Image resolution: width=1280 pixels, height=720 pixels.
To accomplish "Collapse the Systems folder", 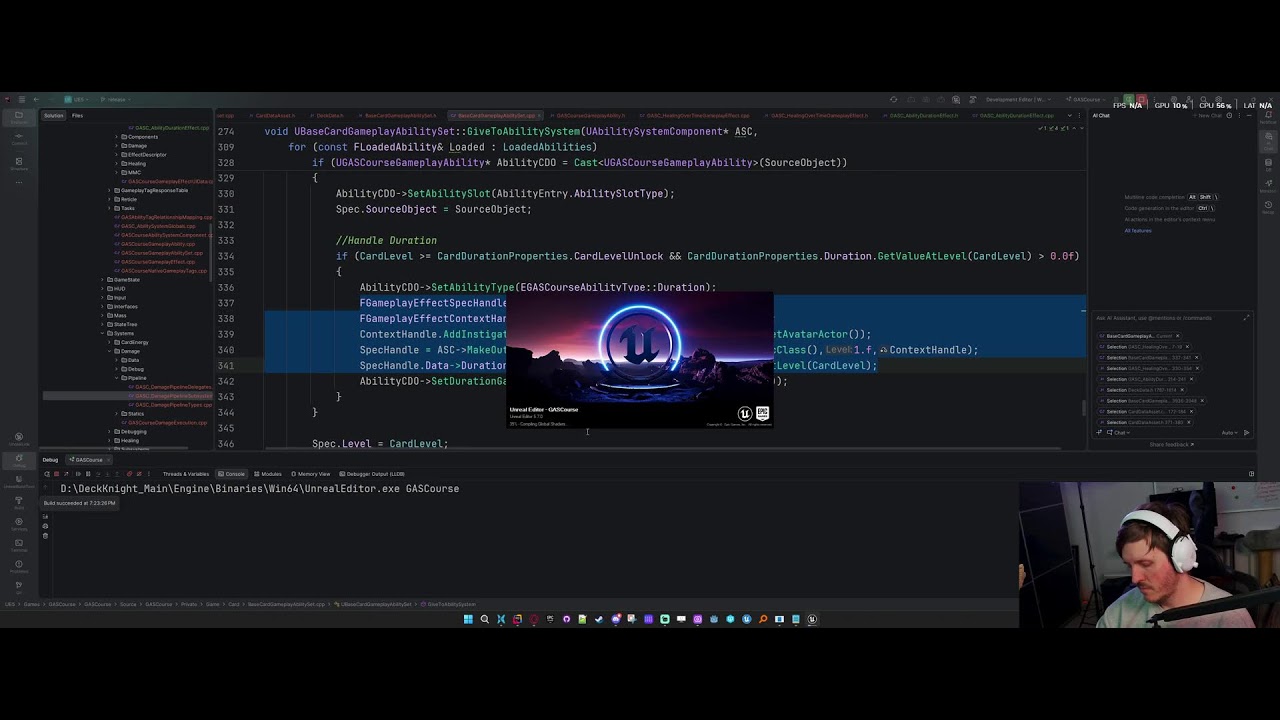I will click(102, 333).
